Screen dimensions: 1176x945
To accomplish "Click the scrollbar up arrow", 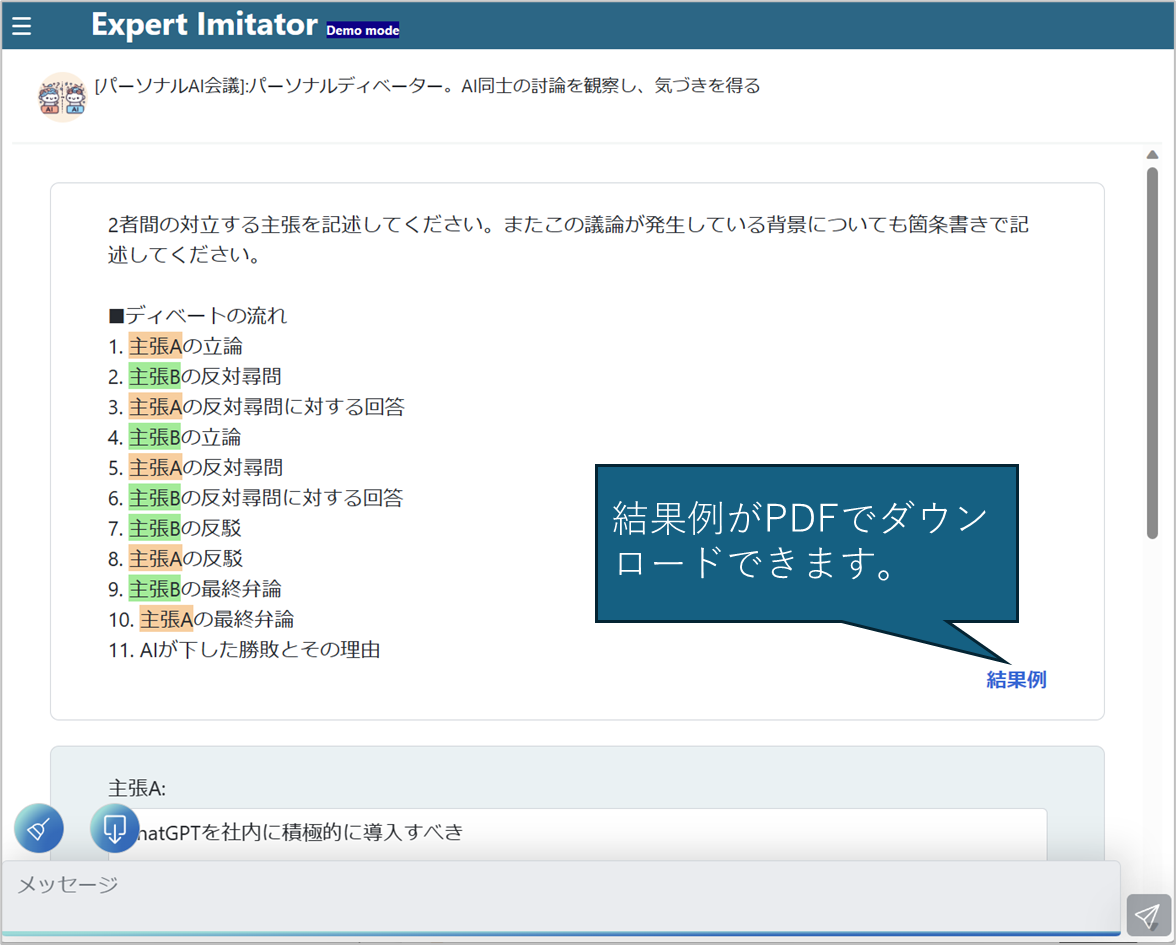I will pyautogui.click(x=1153, y=154).
